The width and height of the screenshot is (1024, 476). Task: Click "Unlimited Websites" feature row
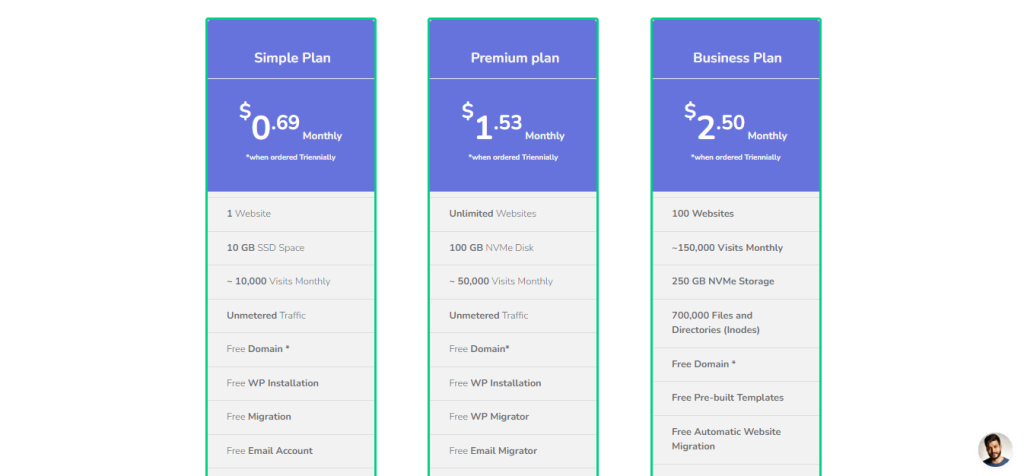pyautogui.click(x=492, y=214)
